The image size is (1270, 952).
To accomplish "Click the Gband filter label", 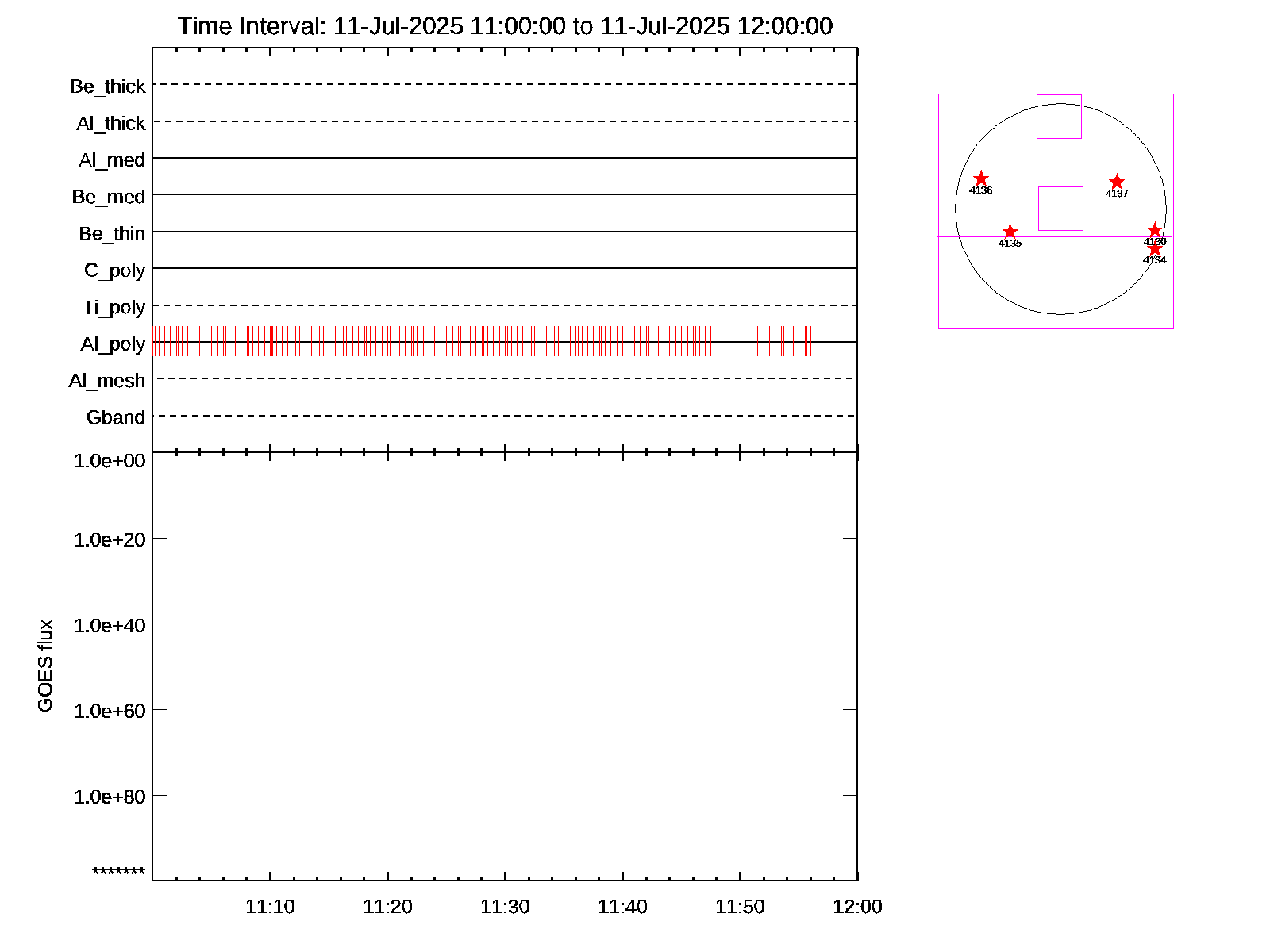I will pos(116,418).
